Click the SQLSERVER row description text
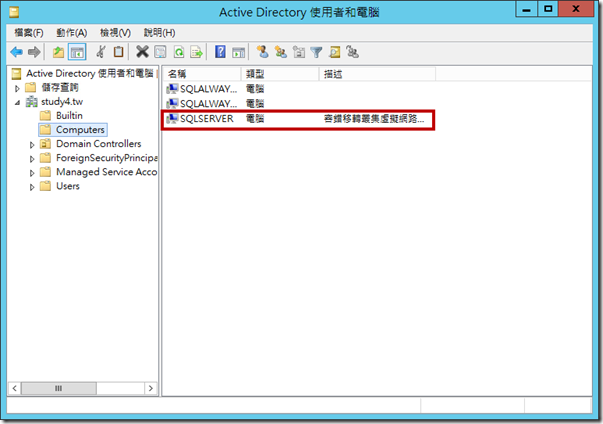 coord(374,119)
